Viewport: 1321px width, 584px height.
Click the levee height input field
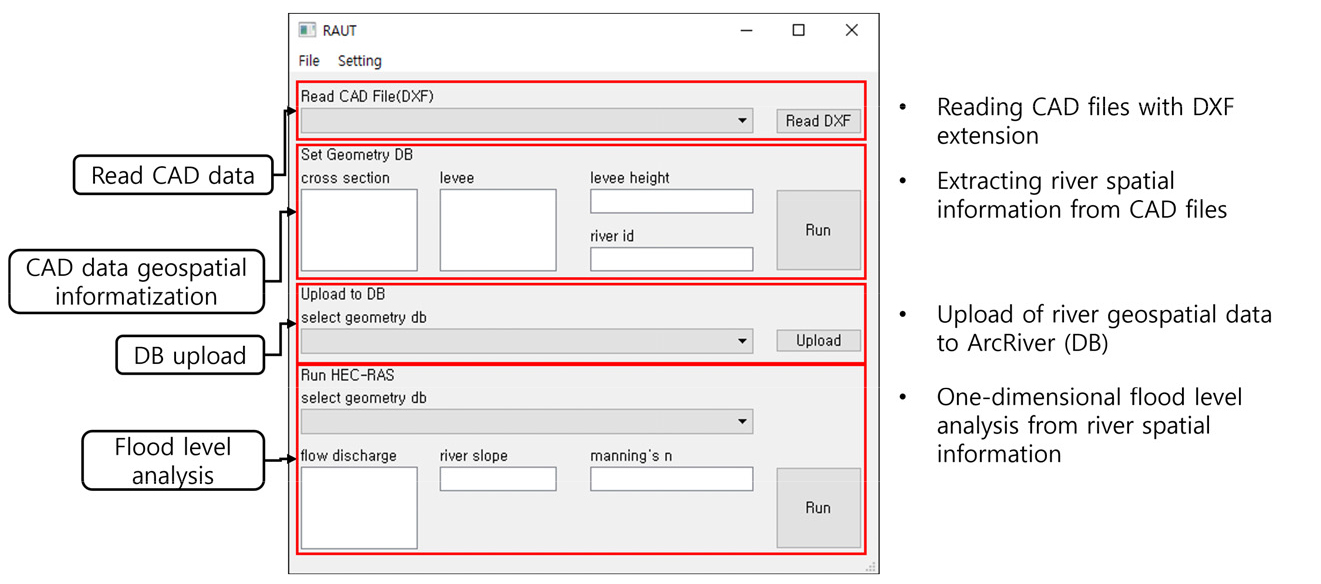click(671, 201)
